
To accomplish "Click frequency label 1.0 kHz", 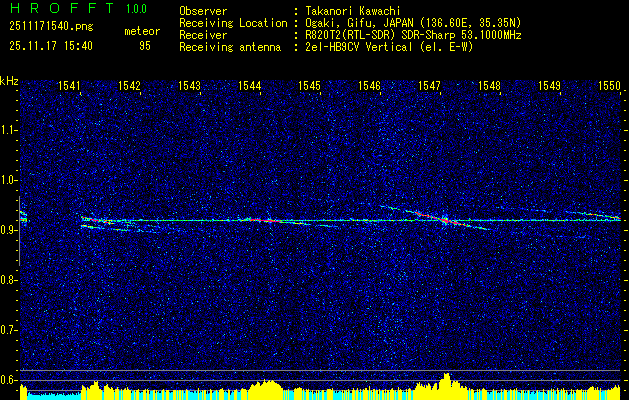I will [x=8, y=181].
